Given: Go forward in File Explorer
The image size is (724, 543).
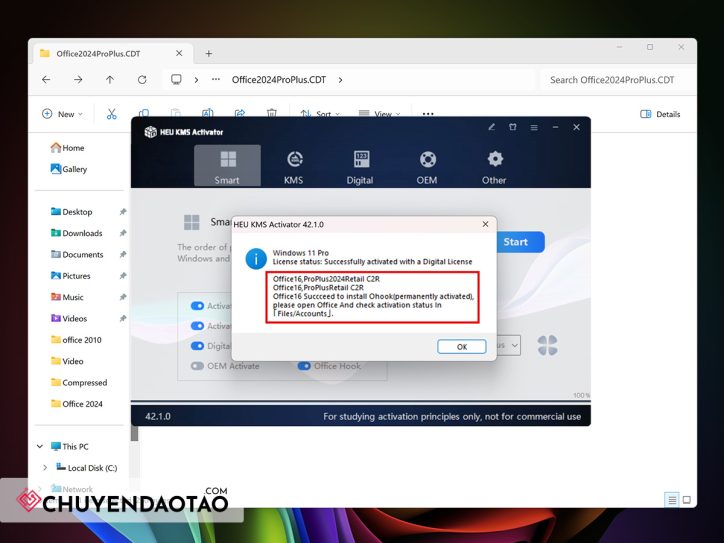Looking at the screenshot, I should click(x=78, y=79).
